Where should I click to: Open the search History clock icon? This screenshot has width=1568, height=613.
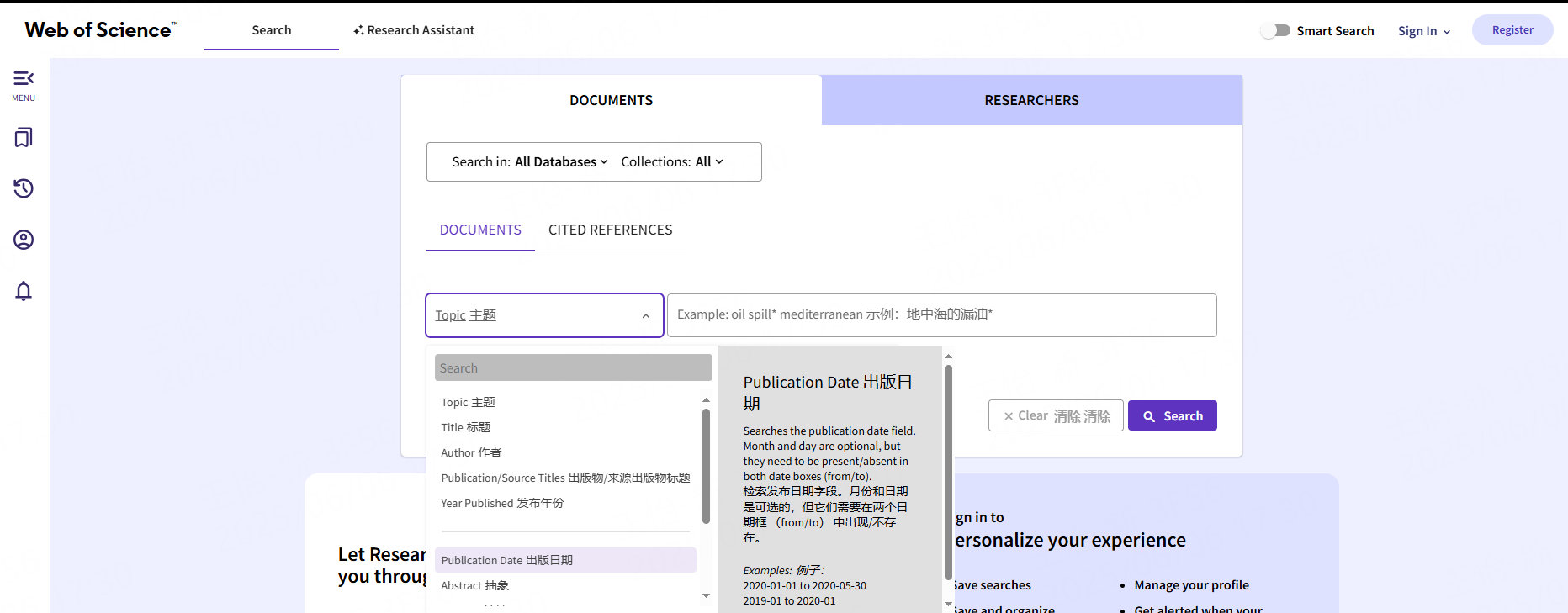click(24, 188)
